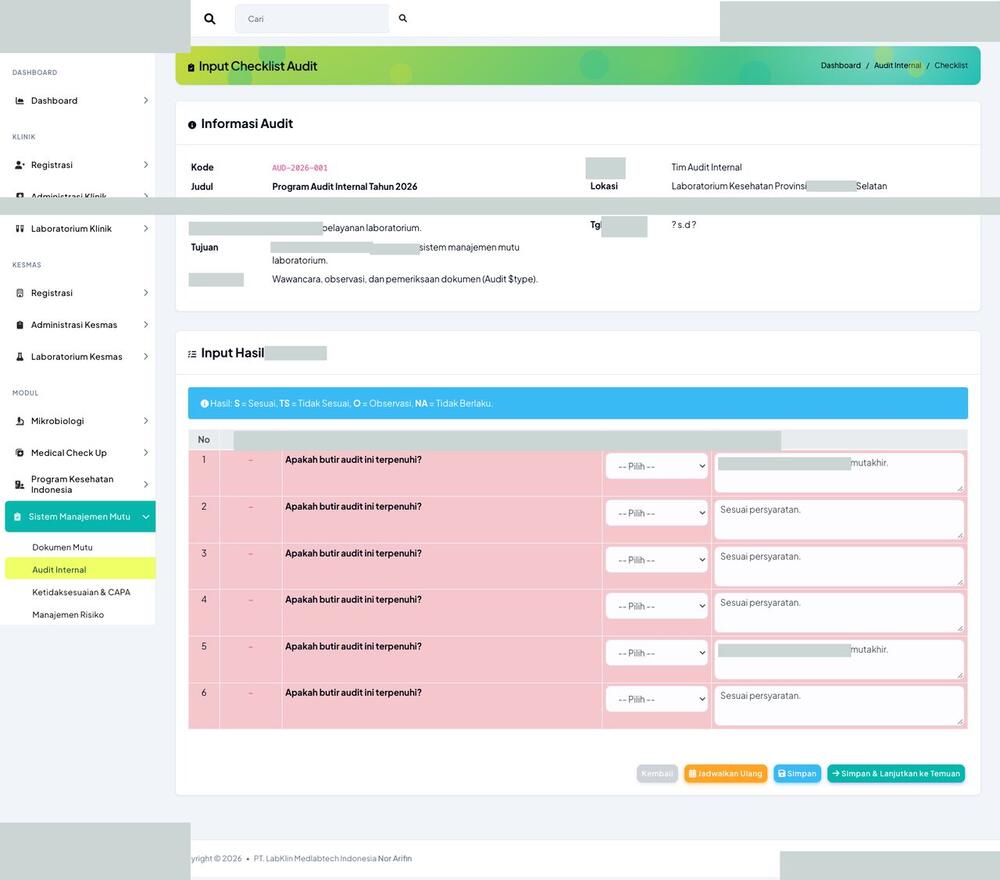Go to Audit Internal breadcrumb link
This screenshot has width=1000, height=880.
pos(897,66)
